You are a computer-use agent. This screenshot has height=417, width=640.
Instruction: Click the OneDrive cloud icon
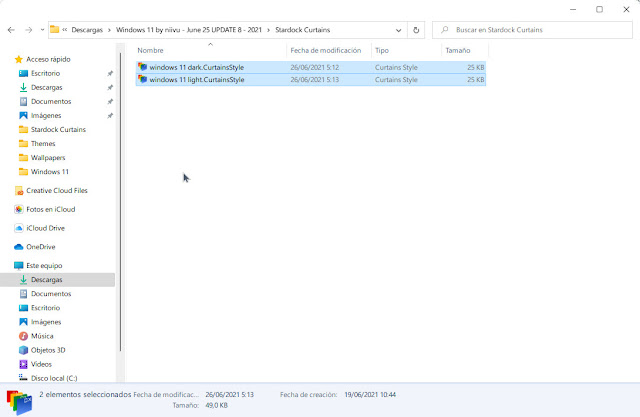[18, 247]
